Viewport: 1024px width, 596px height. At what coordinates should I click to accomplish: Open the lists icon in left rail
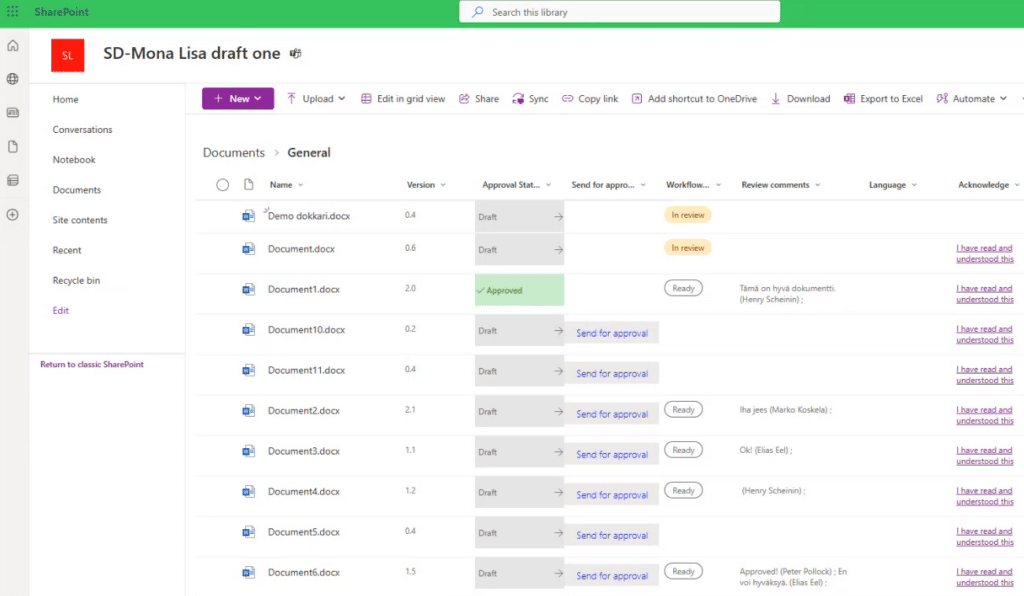(x=12, y=181)
